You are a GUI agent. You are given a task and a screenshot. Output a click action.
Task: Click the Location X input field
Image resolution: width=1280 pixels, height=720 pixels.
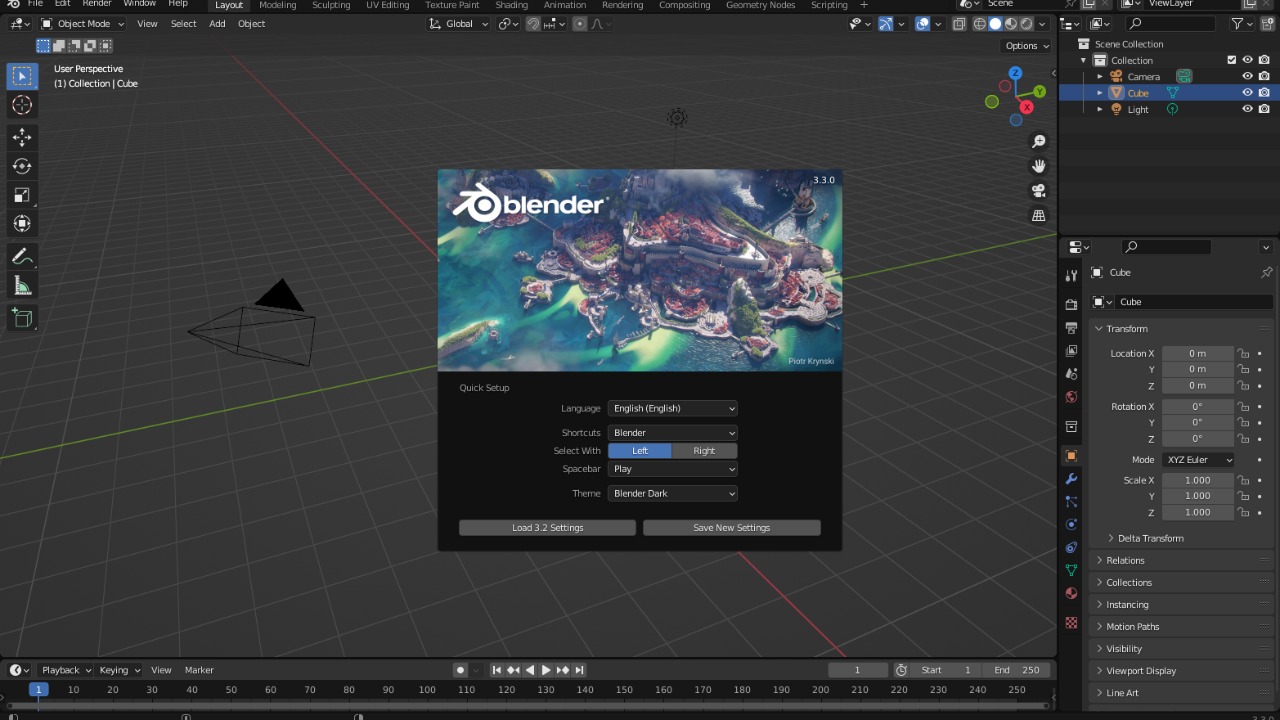click(x=1197, y=353)
